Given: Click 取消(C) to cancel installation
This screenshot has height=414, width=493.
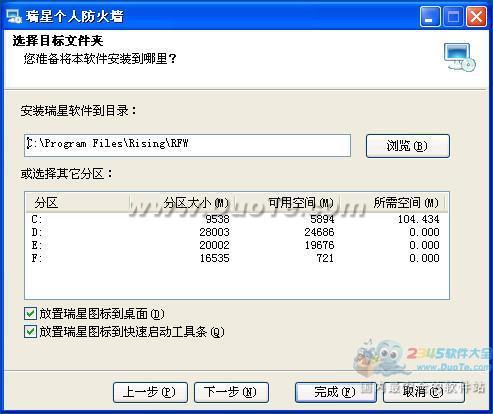Looking at the screenshot, I should tap(424, 392).
